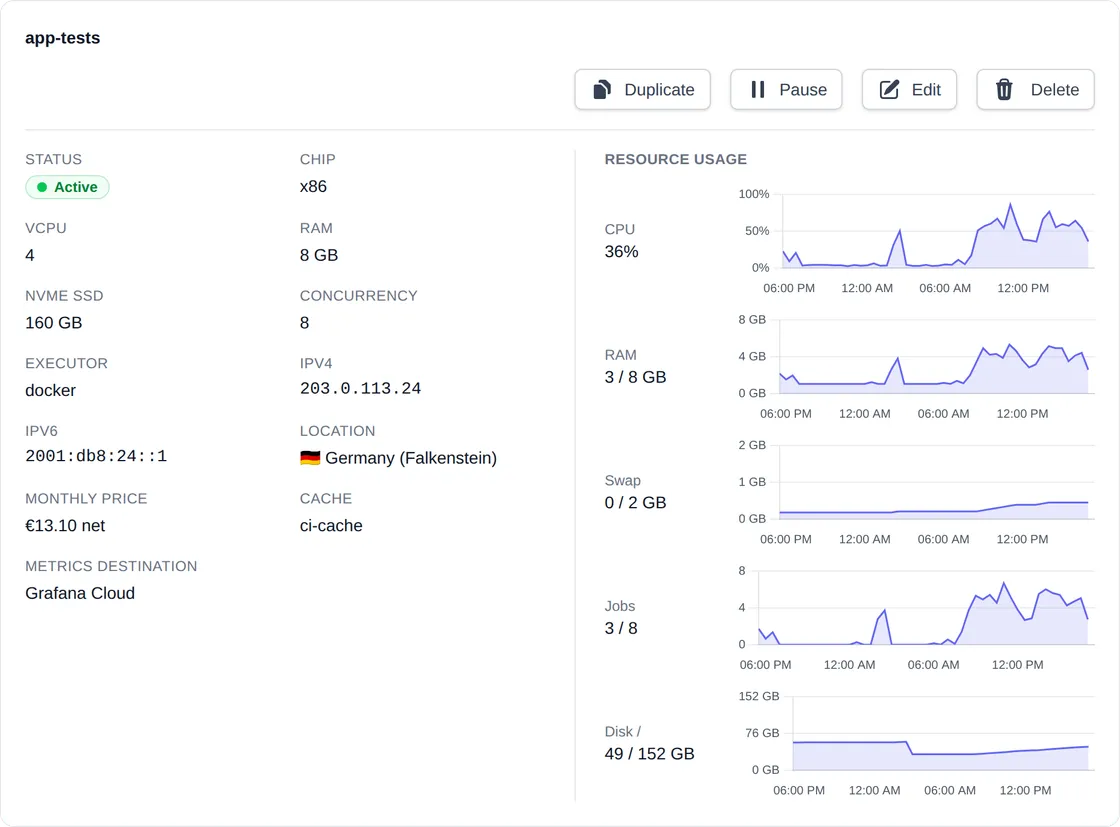Click the €13.10 net monthly price

[65, 526]
